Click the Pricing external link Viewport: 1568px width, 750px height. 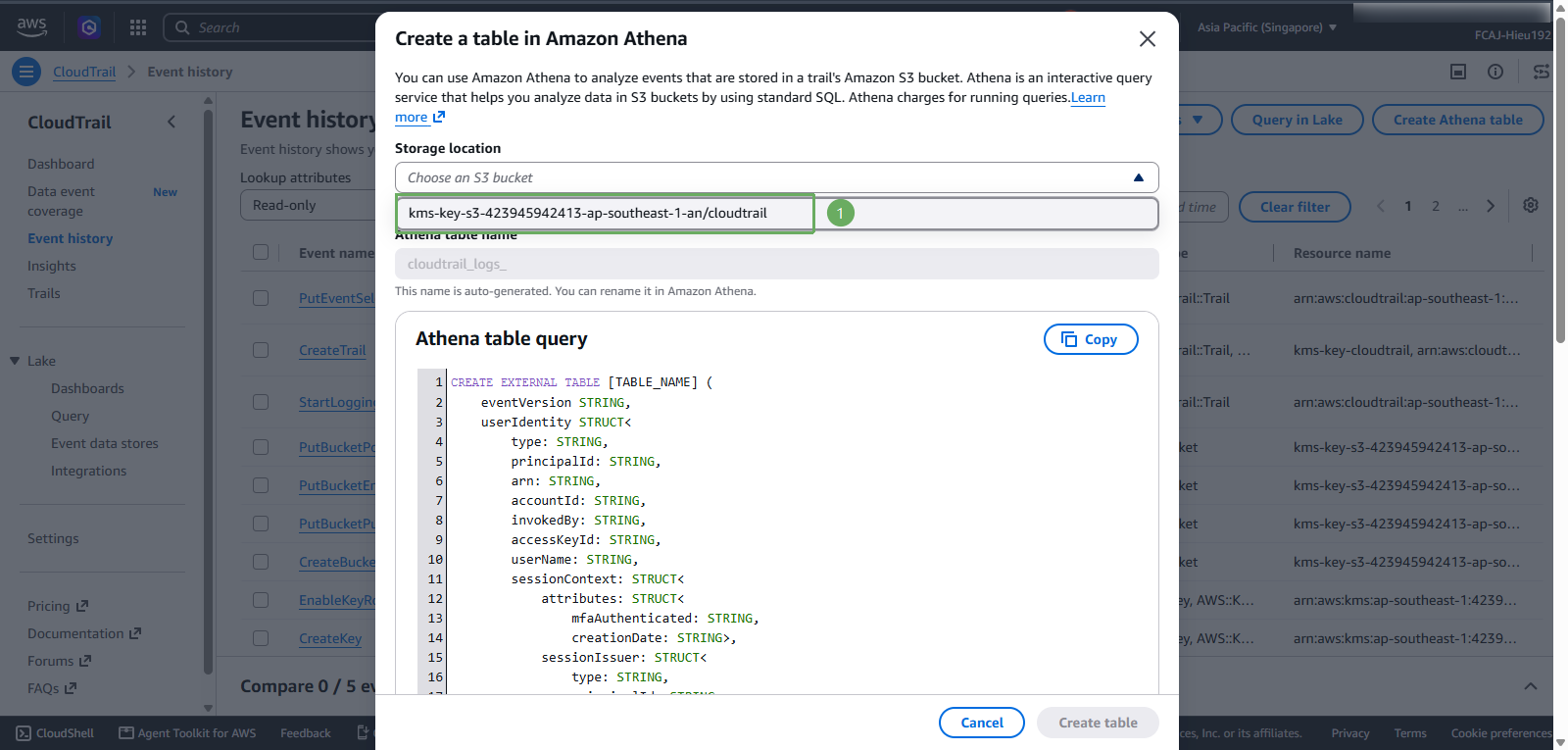pos(58,606)
